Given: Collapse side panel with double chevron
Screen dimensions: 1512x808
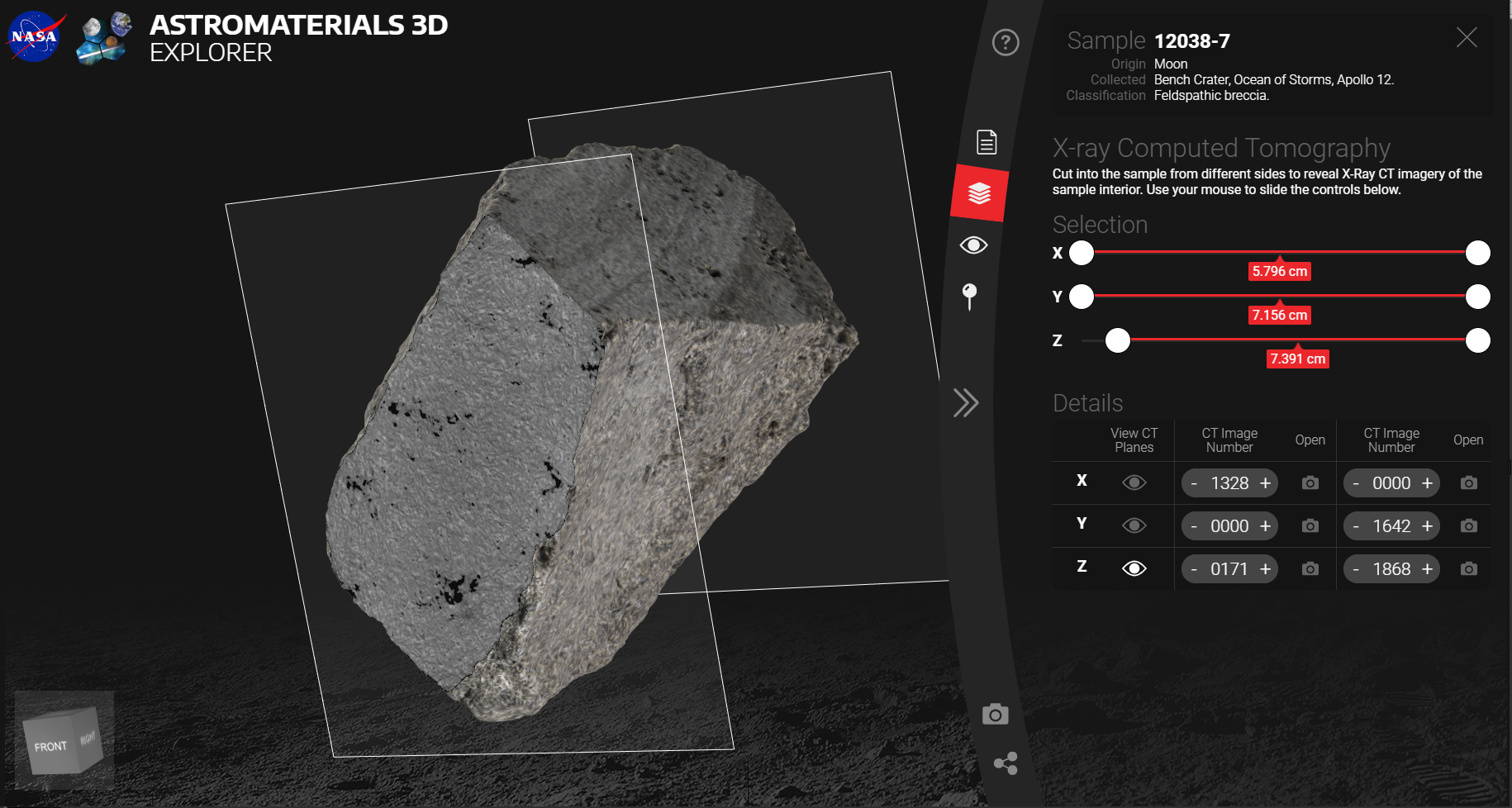Looking at the screenshot, I should (x=965, y=403).
